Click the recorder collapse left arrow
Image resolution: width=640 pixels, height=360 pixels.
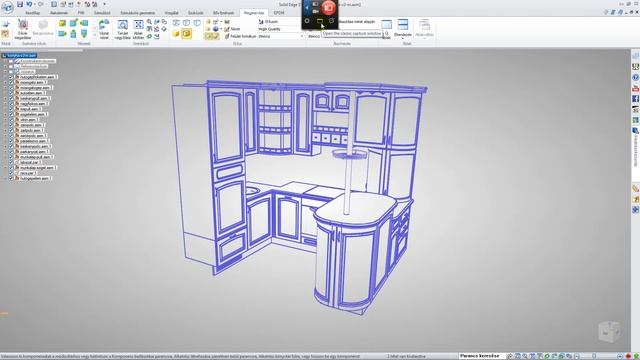(x=307, y=7)
